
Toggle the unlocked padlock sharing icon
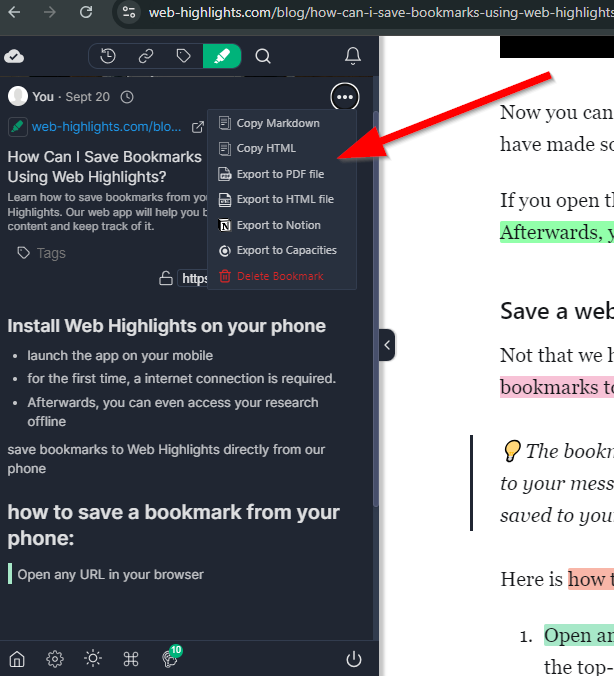coord(166,278)
